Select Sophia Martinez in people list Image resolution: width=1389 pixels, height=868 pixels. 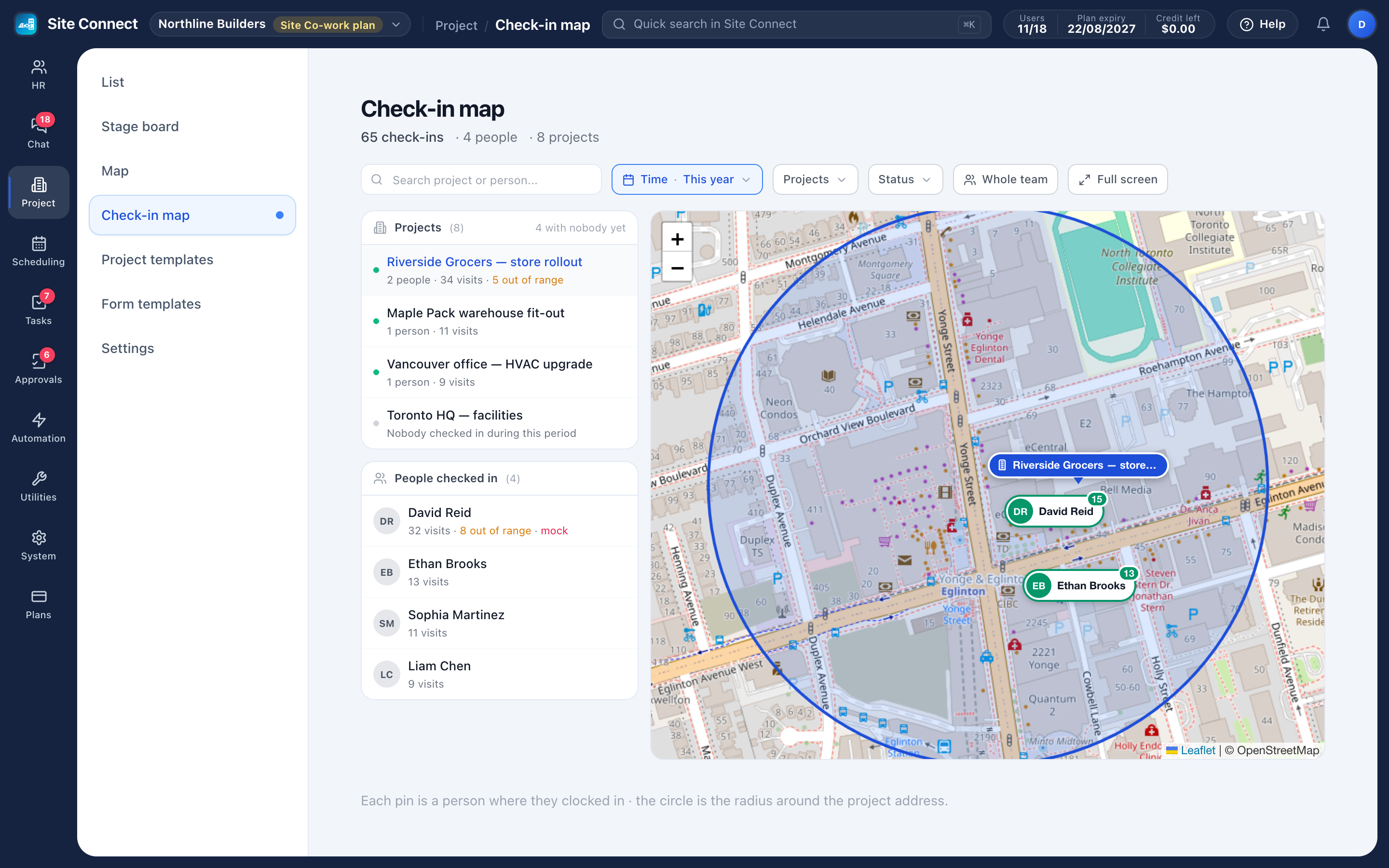tap(499, 624)
